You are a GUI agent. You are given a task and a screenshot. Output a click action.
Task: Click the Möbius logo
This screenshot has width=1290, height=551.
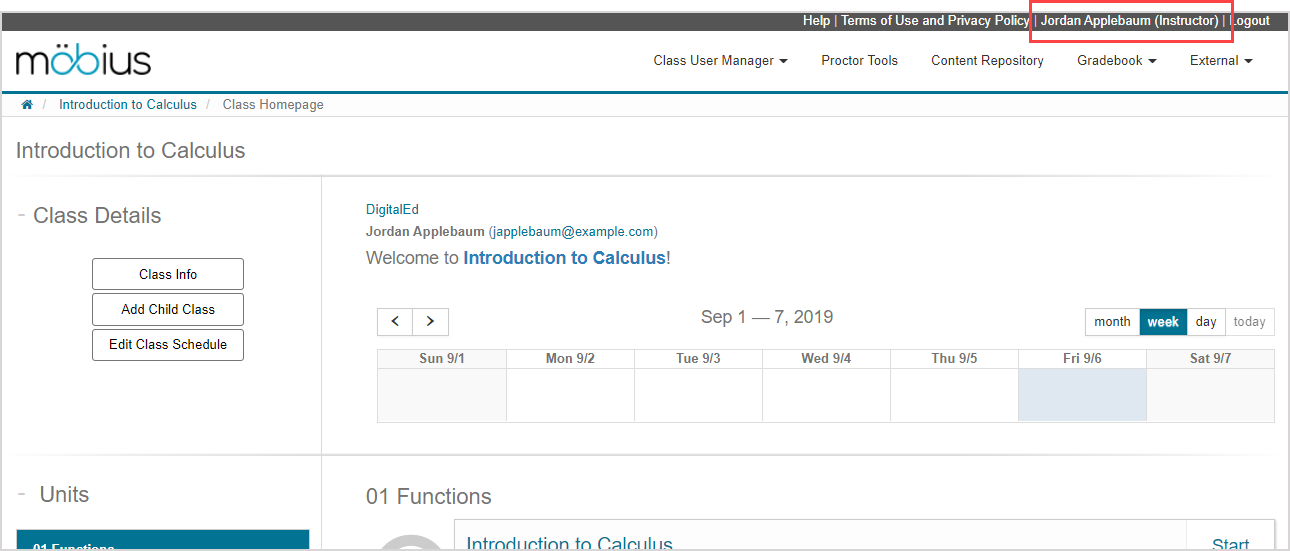click(83, 60)
